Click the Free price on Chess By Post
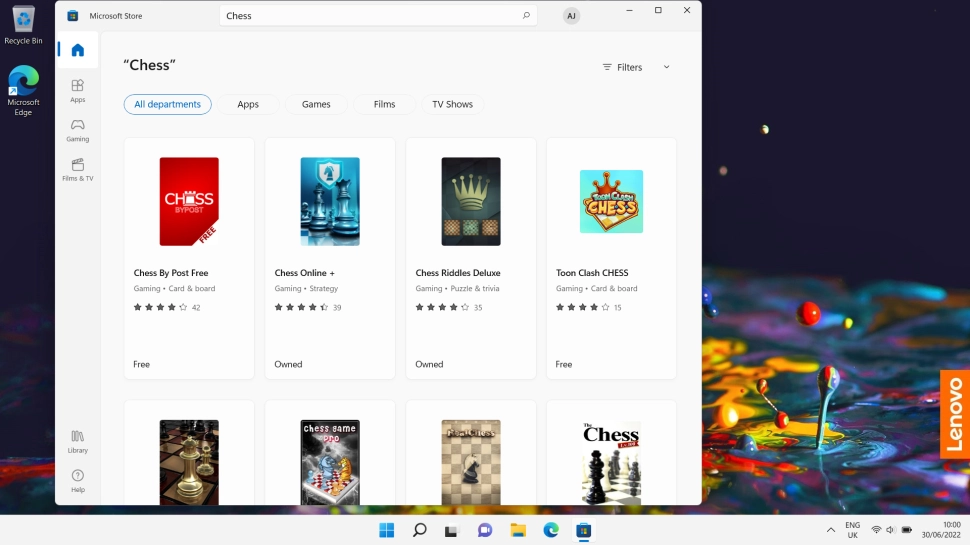970x545 pixels. point(142,364)
